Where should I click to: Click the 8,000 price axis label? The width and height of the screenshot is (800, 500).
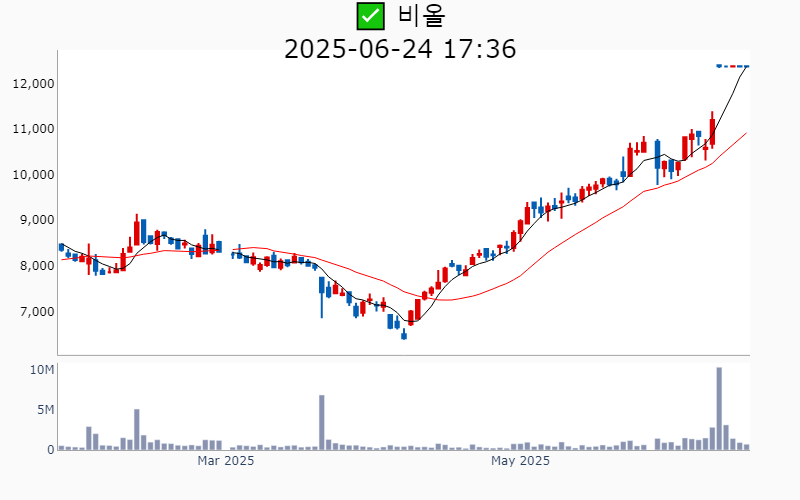pyautogui.click(x=37, y=266)
